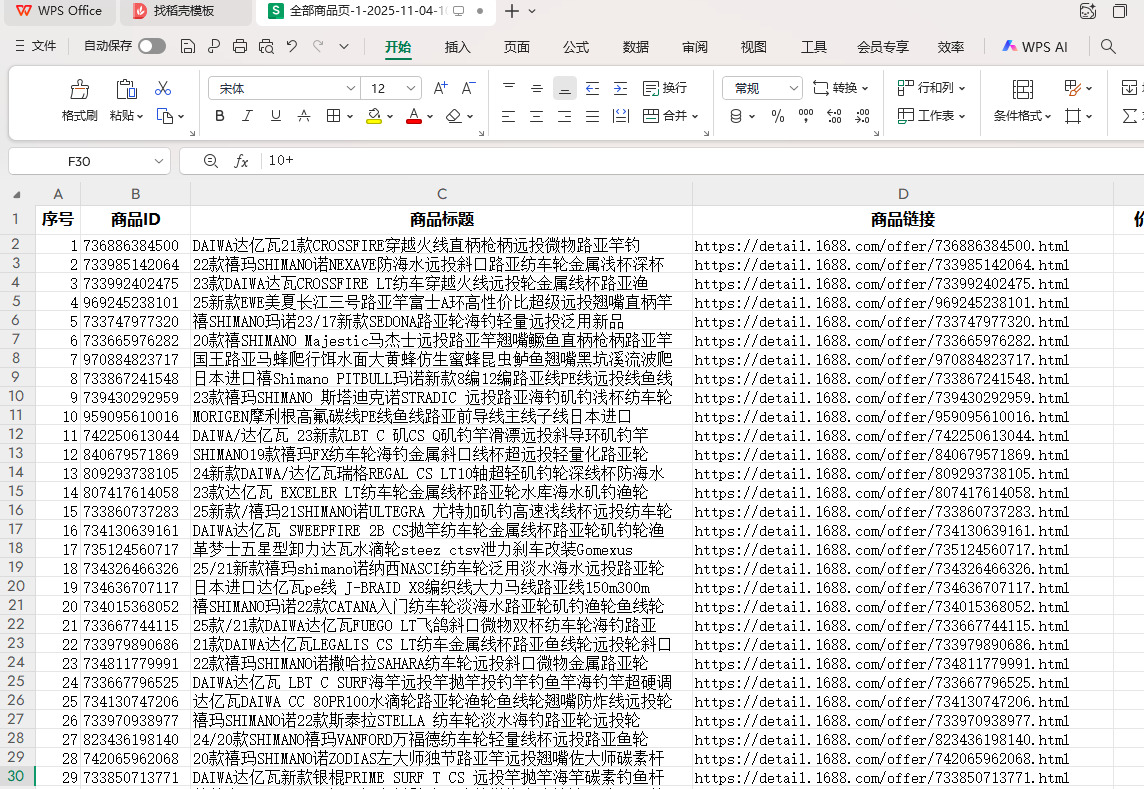Click the increase font size icon

click(440, 88)
